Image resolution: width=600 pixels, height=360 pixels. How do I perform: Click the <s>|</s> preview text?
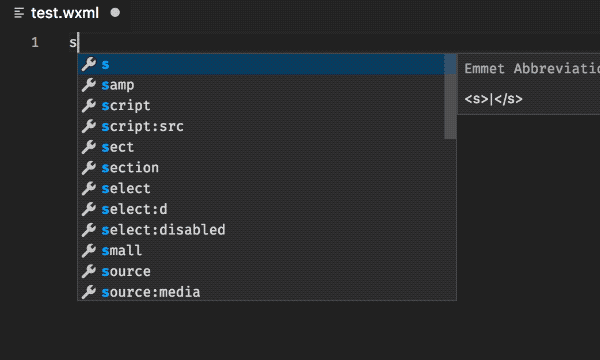tap(493, 99)
